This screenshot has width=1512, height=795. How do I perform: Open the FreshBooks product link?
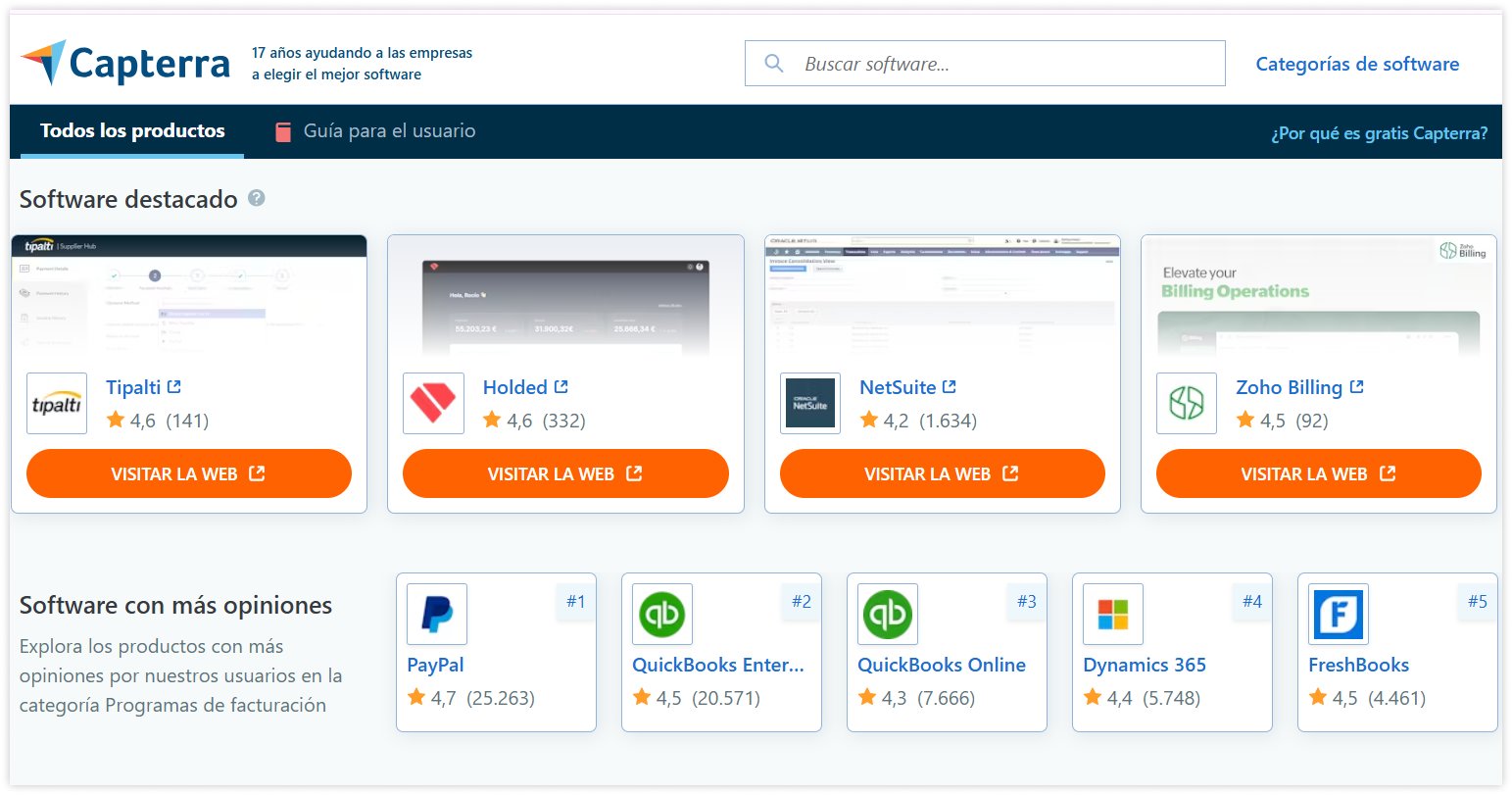tap(1358, 665)
